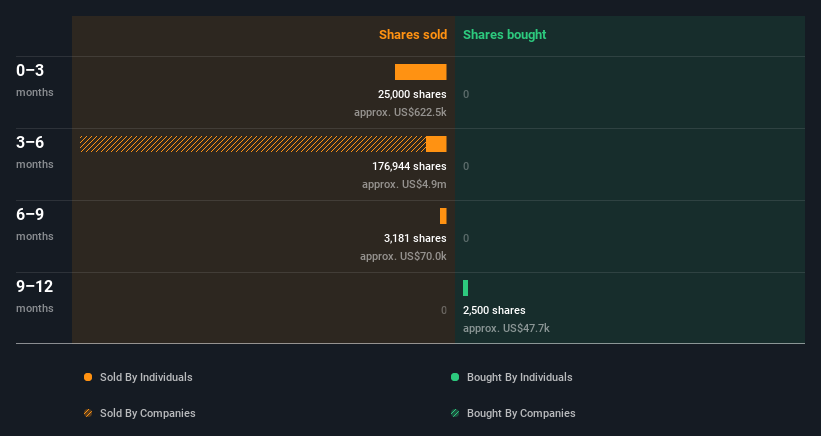The width and height of the screenshot is (821, 436).
Task: Click the '6–9' months row label
Action: pyautogui.click(x=30, y=214)
